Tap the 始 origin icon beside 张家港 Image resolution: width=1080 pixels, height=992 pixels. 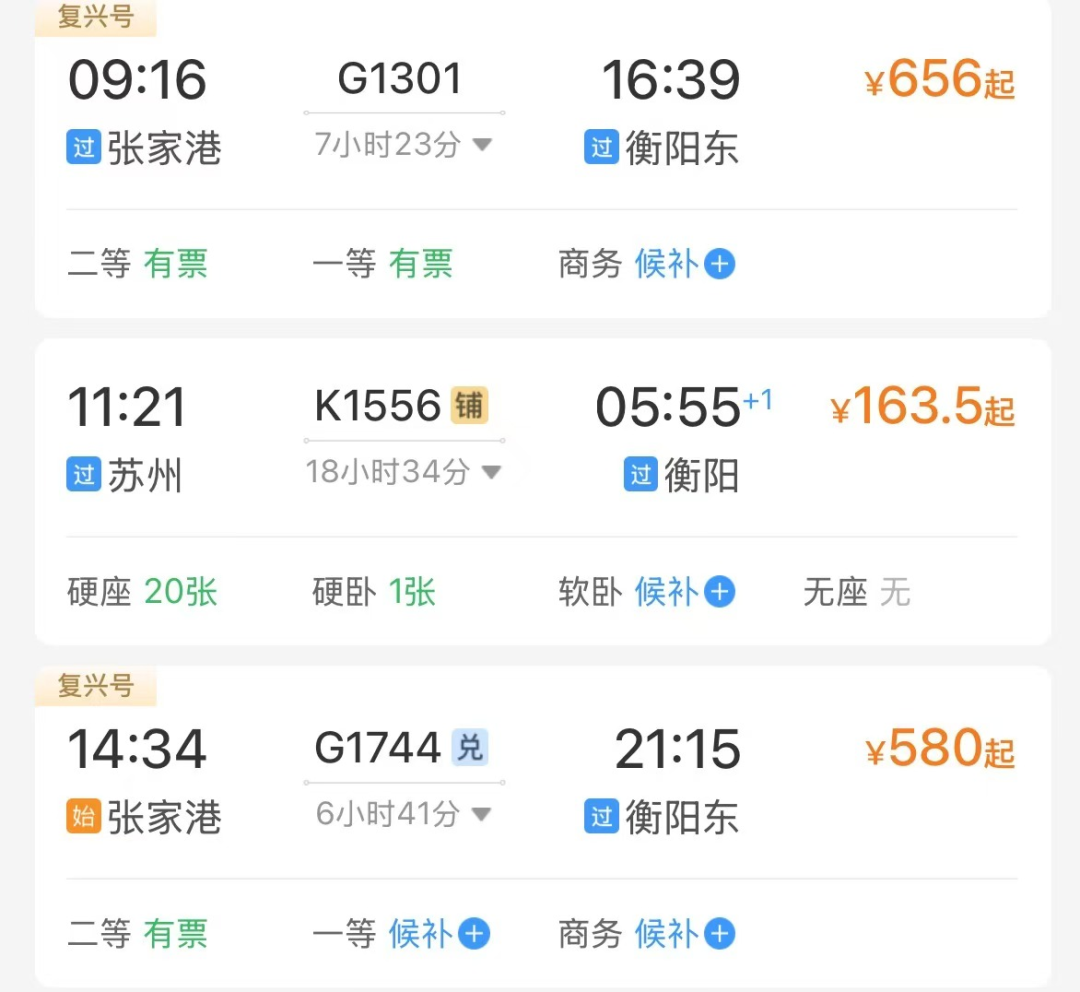click(84, 817)
